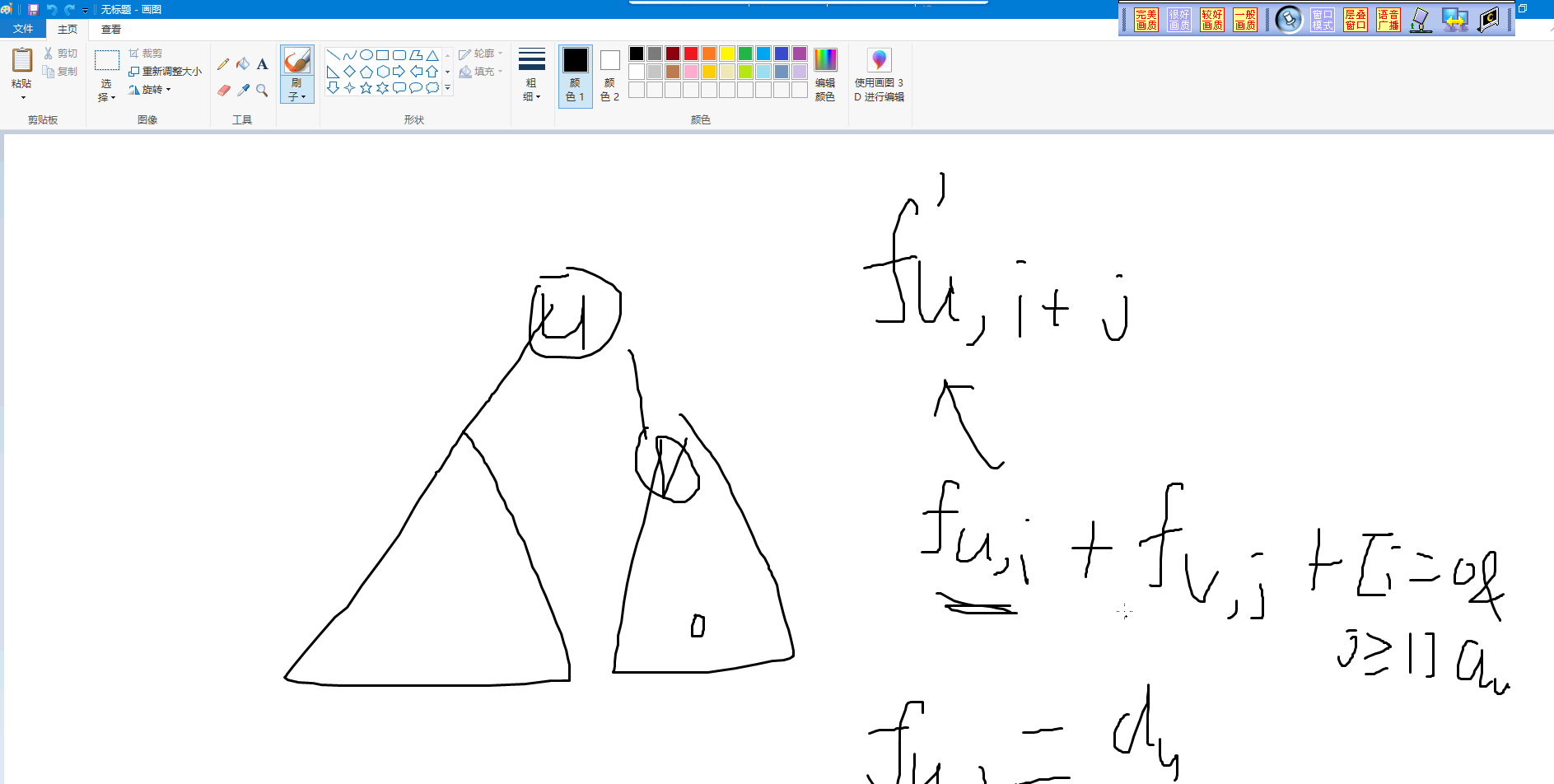Viewport: 1554px width, 784px height.
Task: Open the 轮廓 outline dropdown
Action: 481,54
